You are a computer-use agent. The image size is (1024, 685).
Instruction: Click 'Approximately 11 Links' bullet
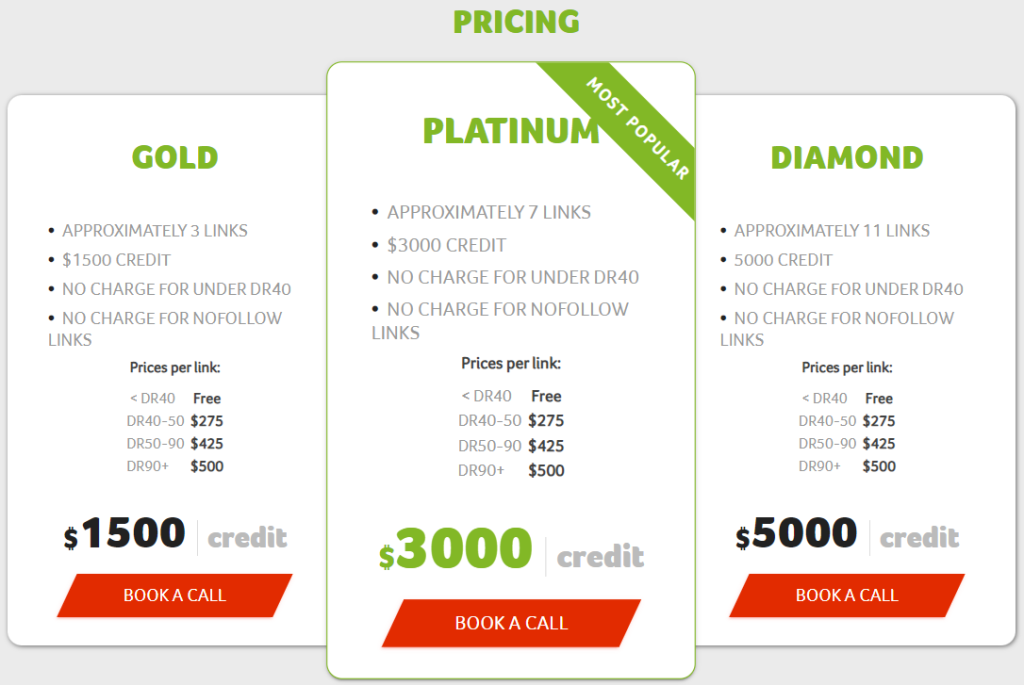832,231
